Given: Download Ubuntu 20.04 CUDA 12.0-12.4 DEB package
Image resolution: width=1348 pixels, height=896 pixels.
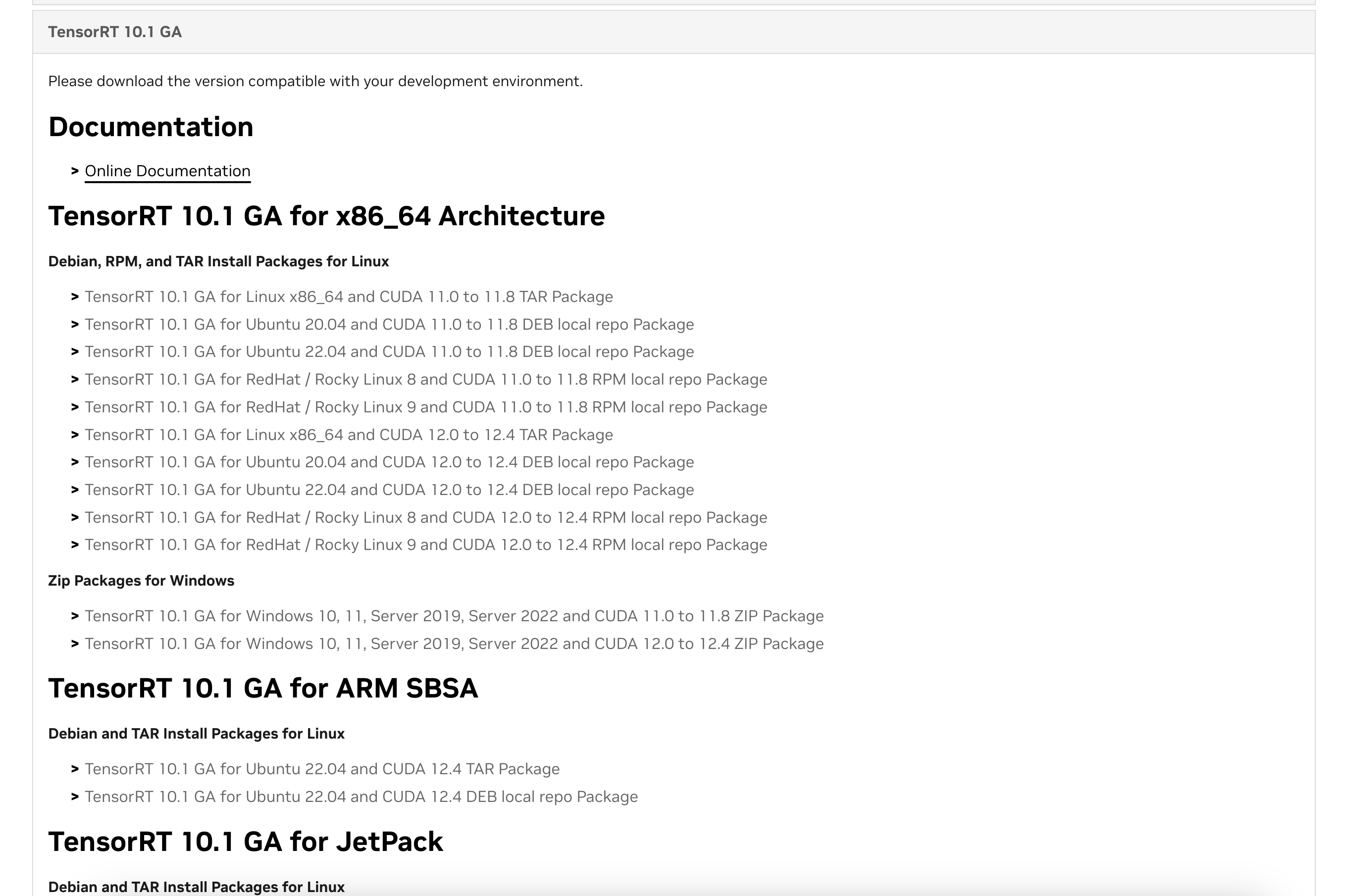Looking at the screenshot, I should 389,462.
